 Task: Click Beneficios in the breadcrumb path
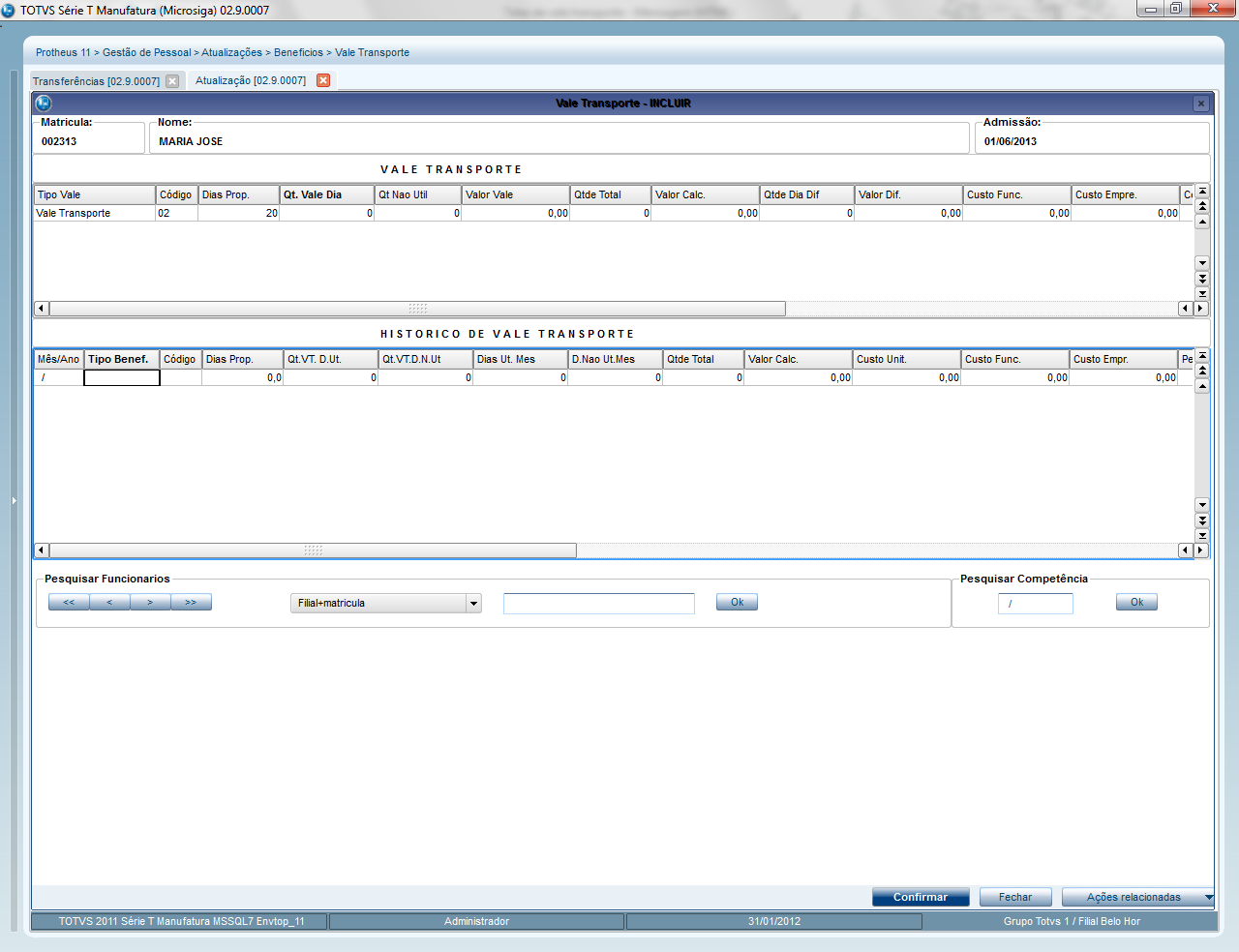coord(298,52)
